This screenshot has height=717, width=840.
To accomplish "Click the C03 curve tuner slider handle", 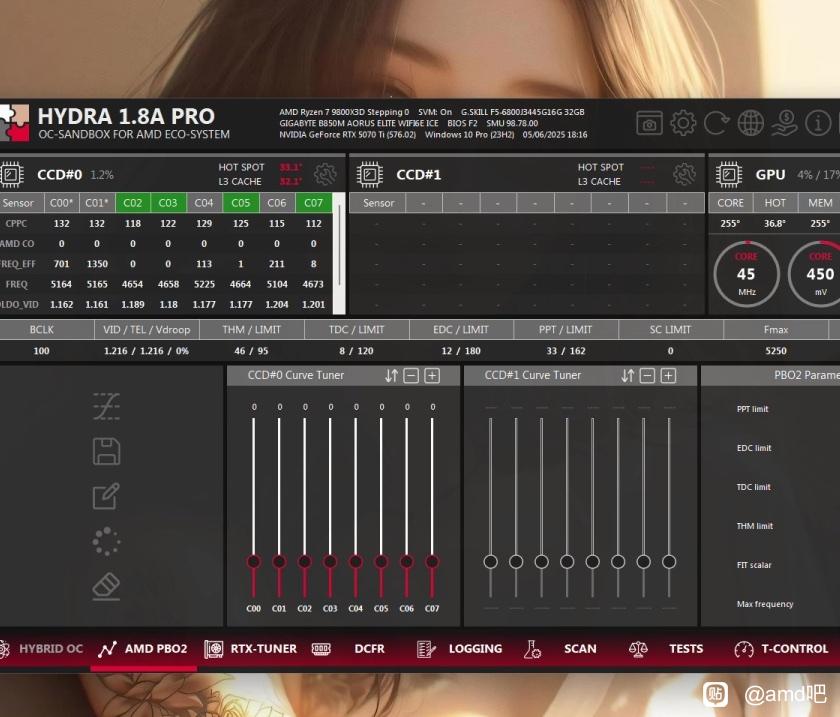I will pos(330,562).
